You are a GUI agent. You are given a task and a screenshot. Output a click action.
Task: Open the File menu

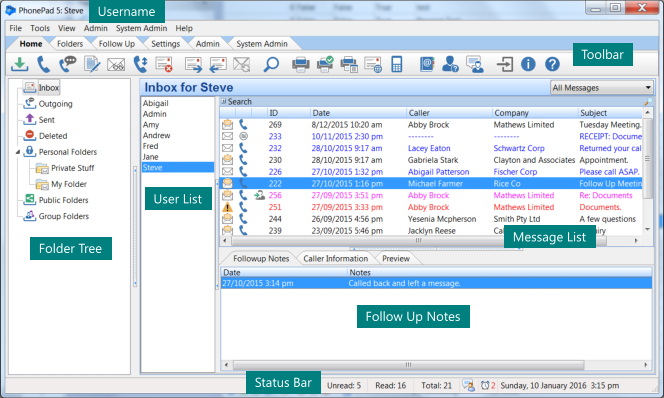[16, 28]
